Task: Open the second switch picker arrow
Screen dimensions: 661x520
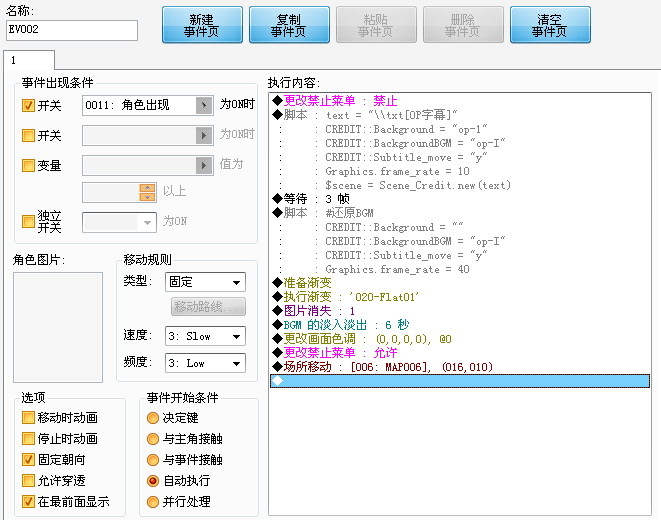Action: (204, 136)
